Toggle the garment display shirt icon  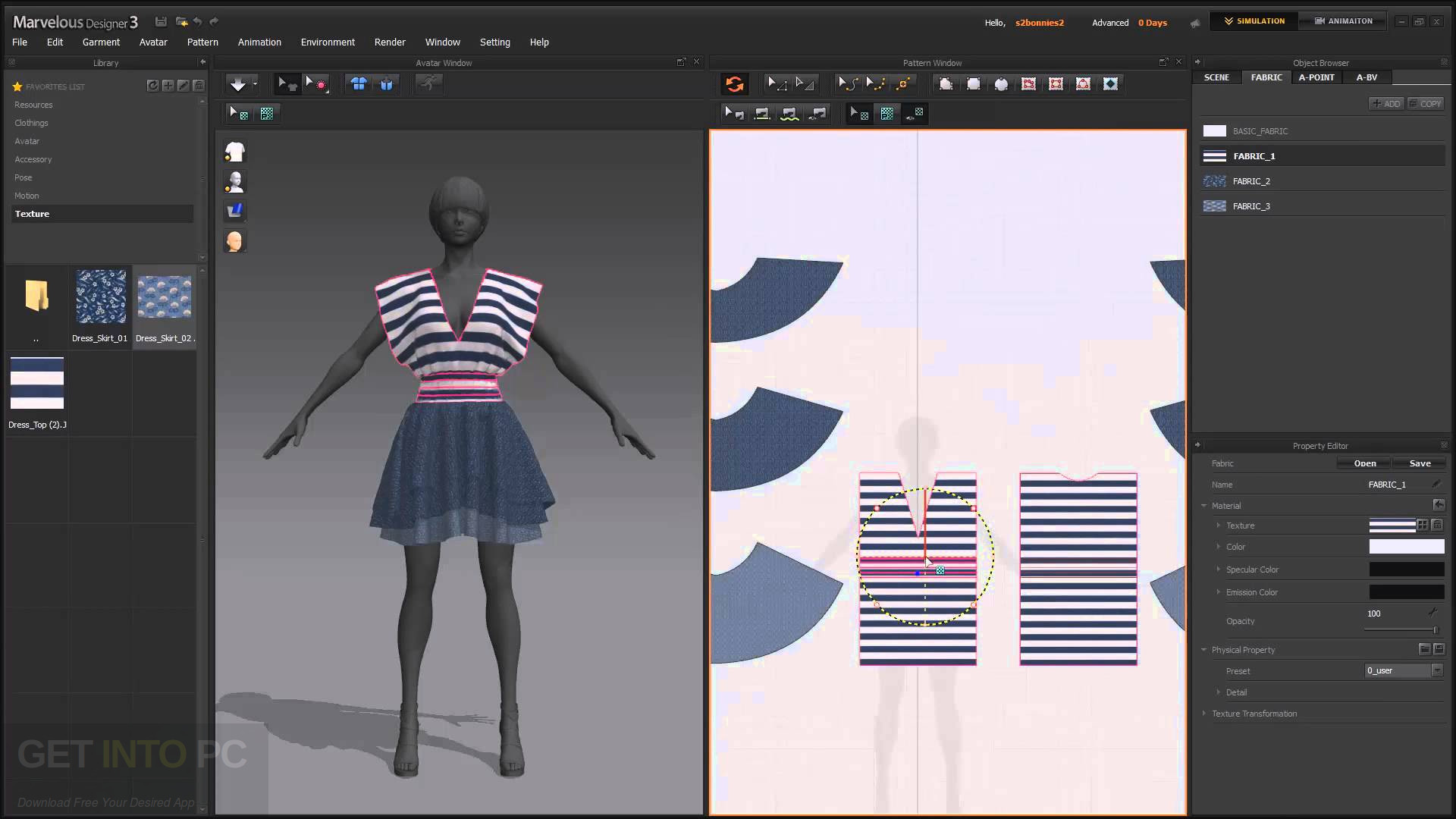pos(235,152)
